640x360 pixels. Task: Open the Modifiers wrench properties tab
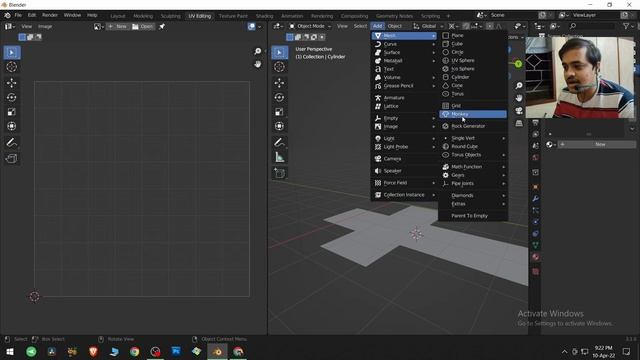(x=536, y=199)
